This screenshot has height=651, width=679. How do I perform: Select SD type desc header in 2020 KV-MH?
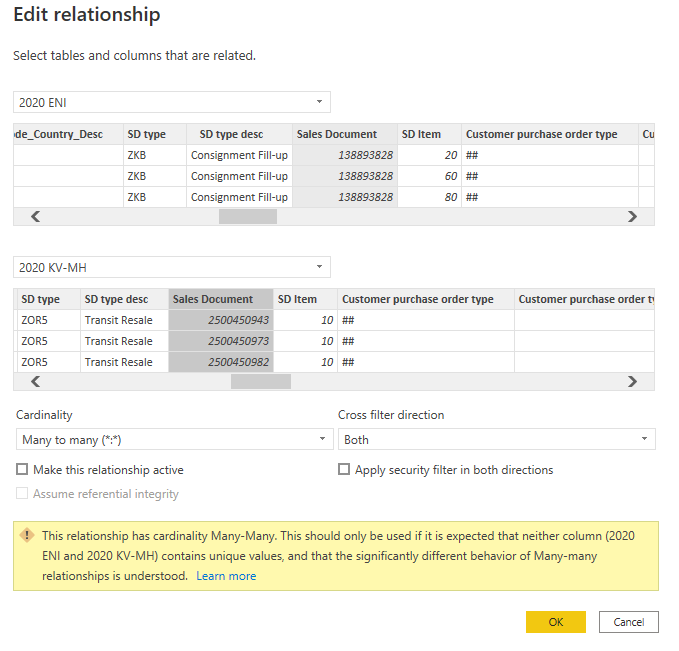[124, 299]
